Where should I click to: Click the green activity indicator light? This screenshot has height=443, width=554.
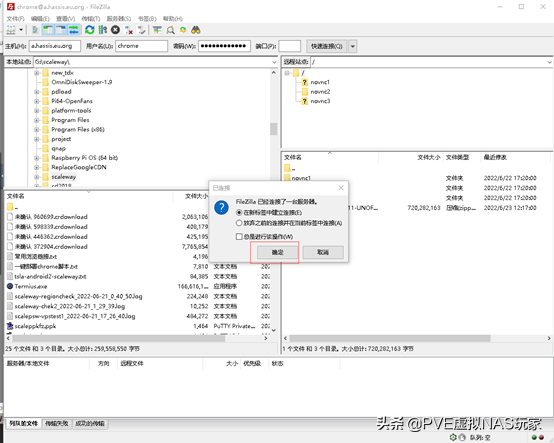(534, 437)
